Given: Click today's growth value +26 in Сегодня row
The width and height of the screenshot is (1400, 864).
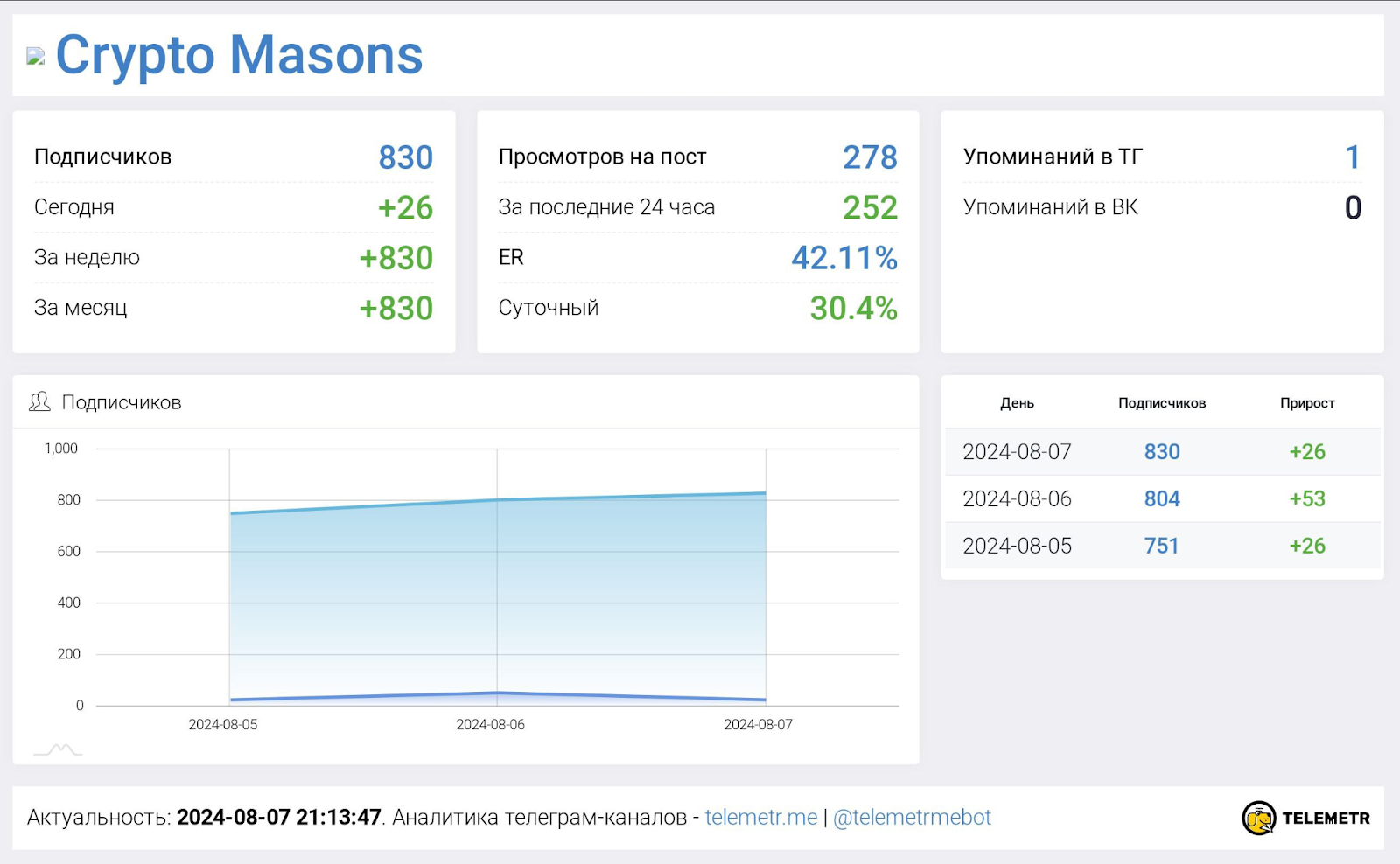Looking at the screenshot, I should click(x=405, y=207).
